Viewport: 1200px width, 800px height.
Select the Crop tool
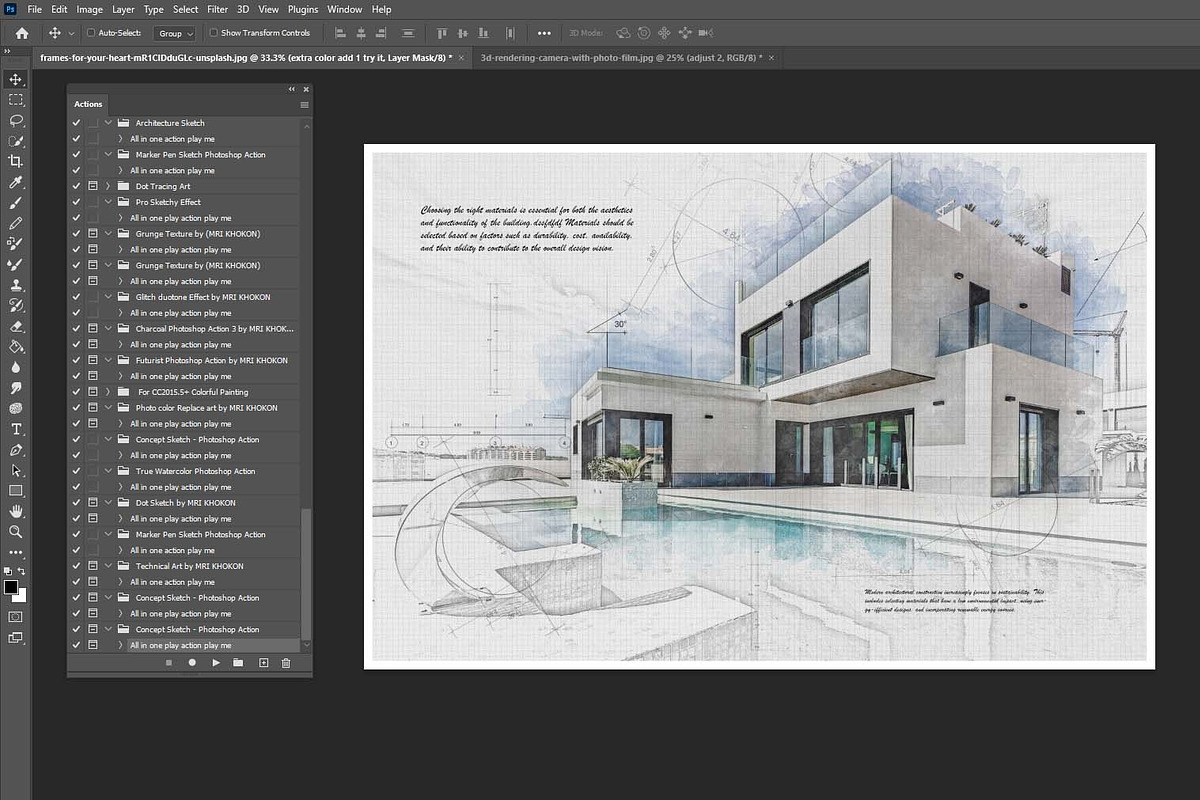coord(15,161)
